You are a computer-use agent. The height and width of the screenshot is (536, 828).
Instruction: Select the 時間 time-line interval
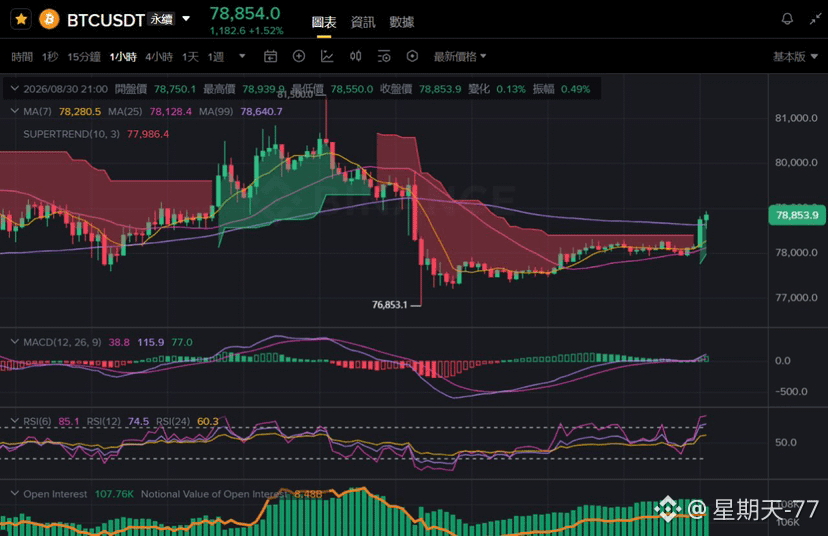(22, 57)
